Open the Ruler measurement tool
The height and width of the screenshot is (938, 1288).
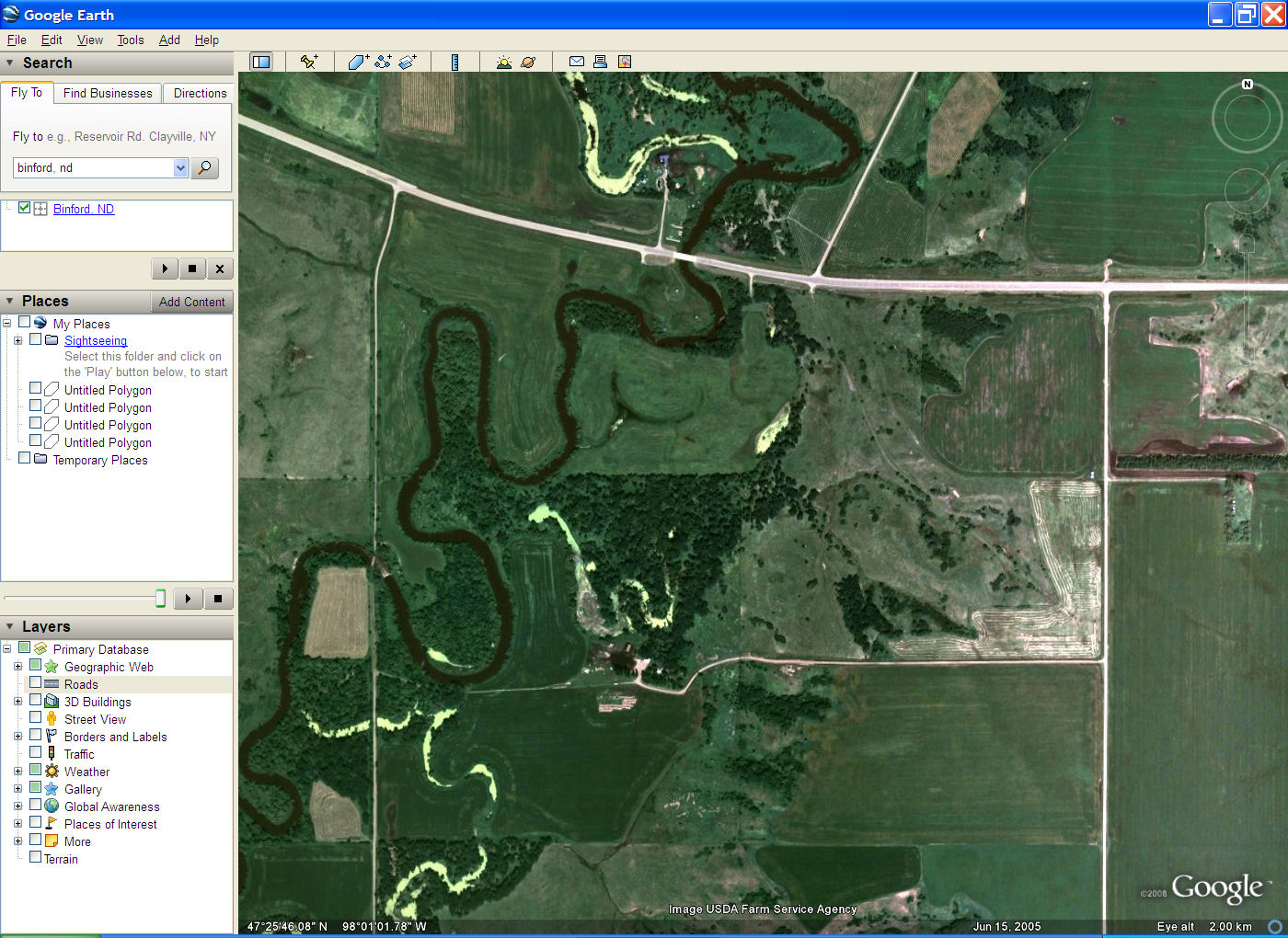pos(454,62)
